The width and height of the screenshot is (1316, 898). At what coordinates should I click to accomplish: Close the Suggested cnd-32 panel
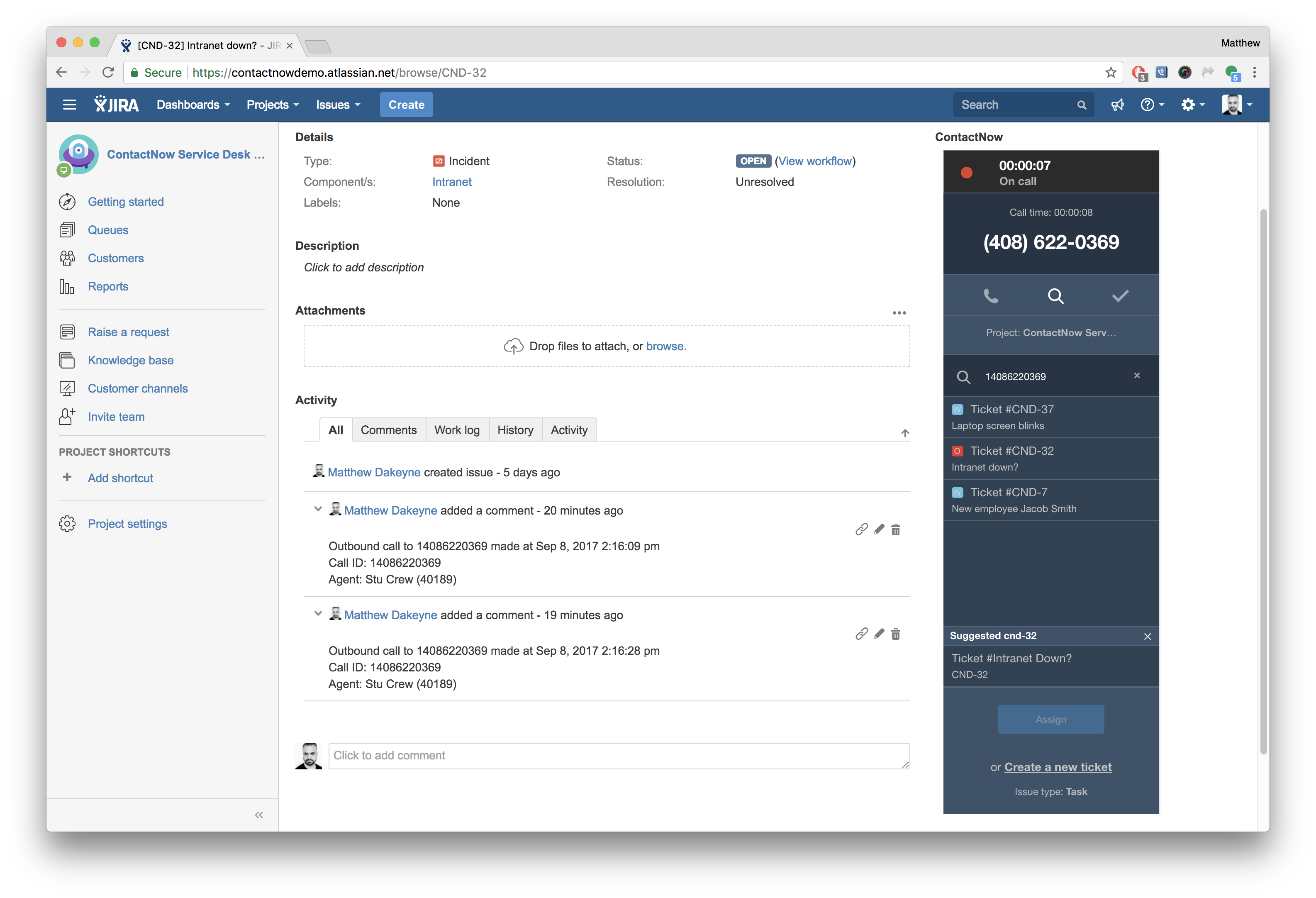click(1147, 636)
